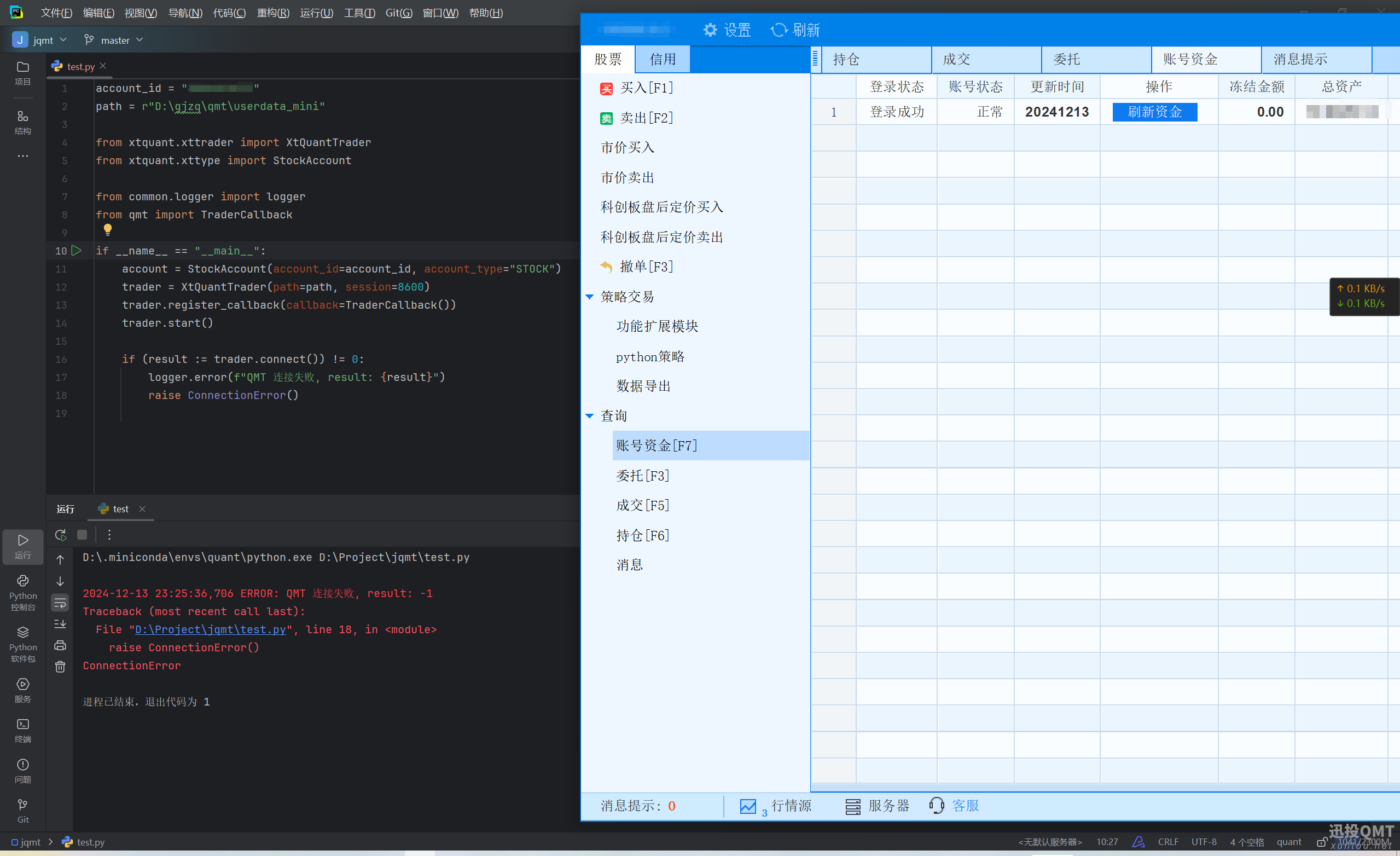Close the test.py editor tab
The width and height of the screenshot is (1400, 856).
click(x=103, y=66)
